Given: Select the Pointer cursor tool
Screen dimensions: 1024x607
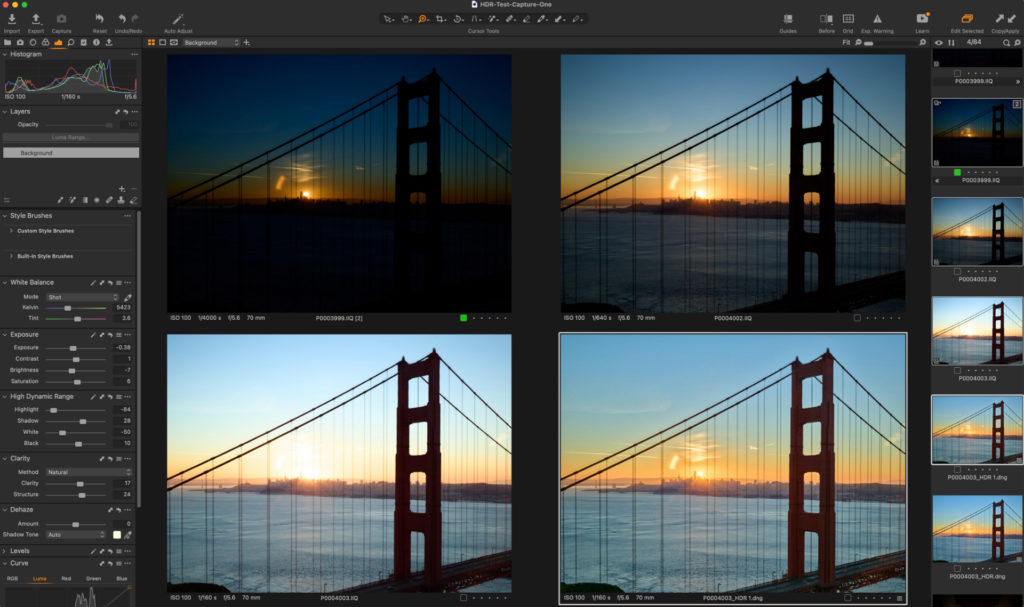Looking at the screenshot, I should pyautogui.click(x=389, y=19).
